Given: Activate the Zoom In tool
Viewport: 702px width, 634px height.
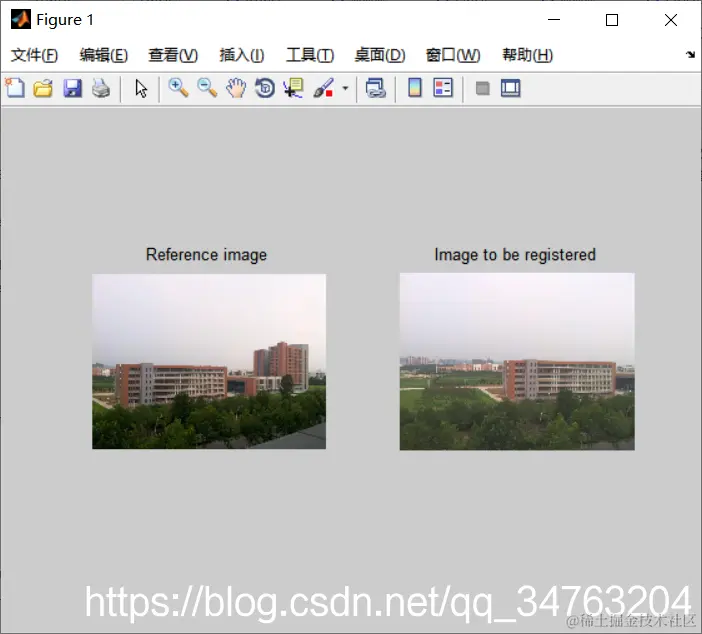Looking at the screenshot, I should pyautogui.click(x=178, y=88).
